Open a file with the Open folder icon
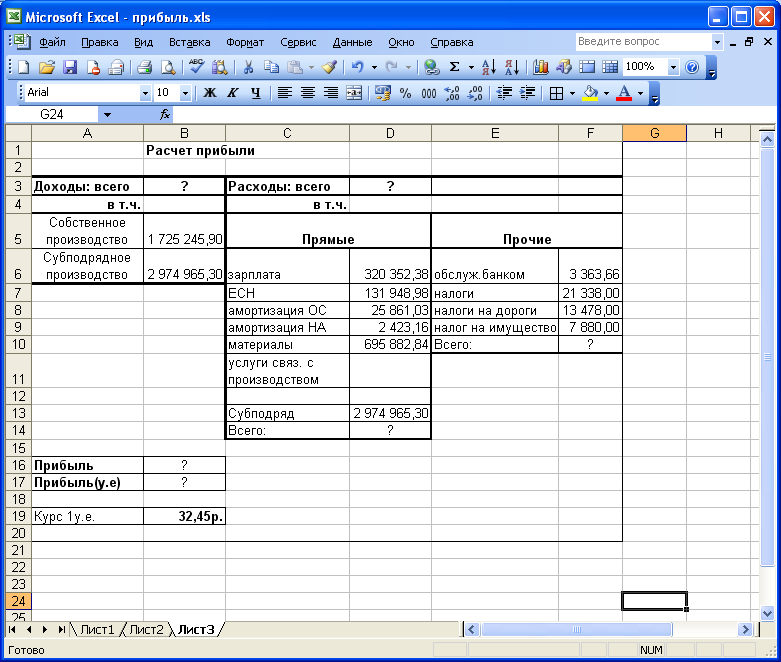 tap(47, 67)
